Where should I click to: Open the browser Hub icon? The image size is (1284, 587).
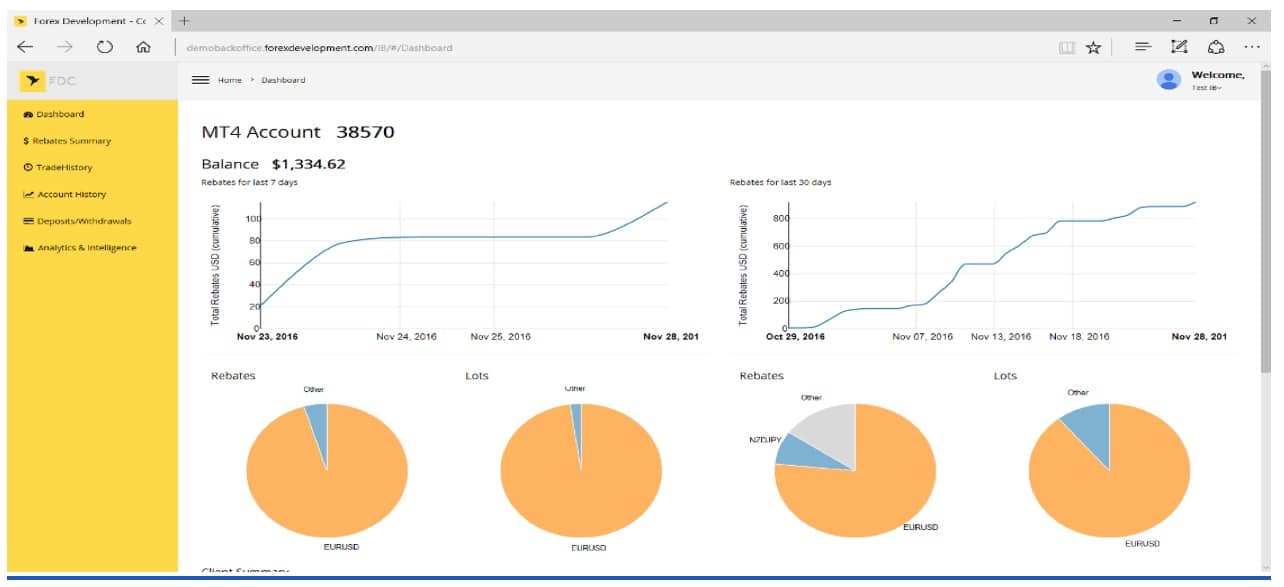tap(1143, 47)
